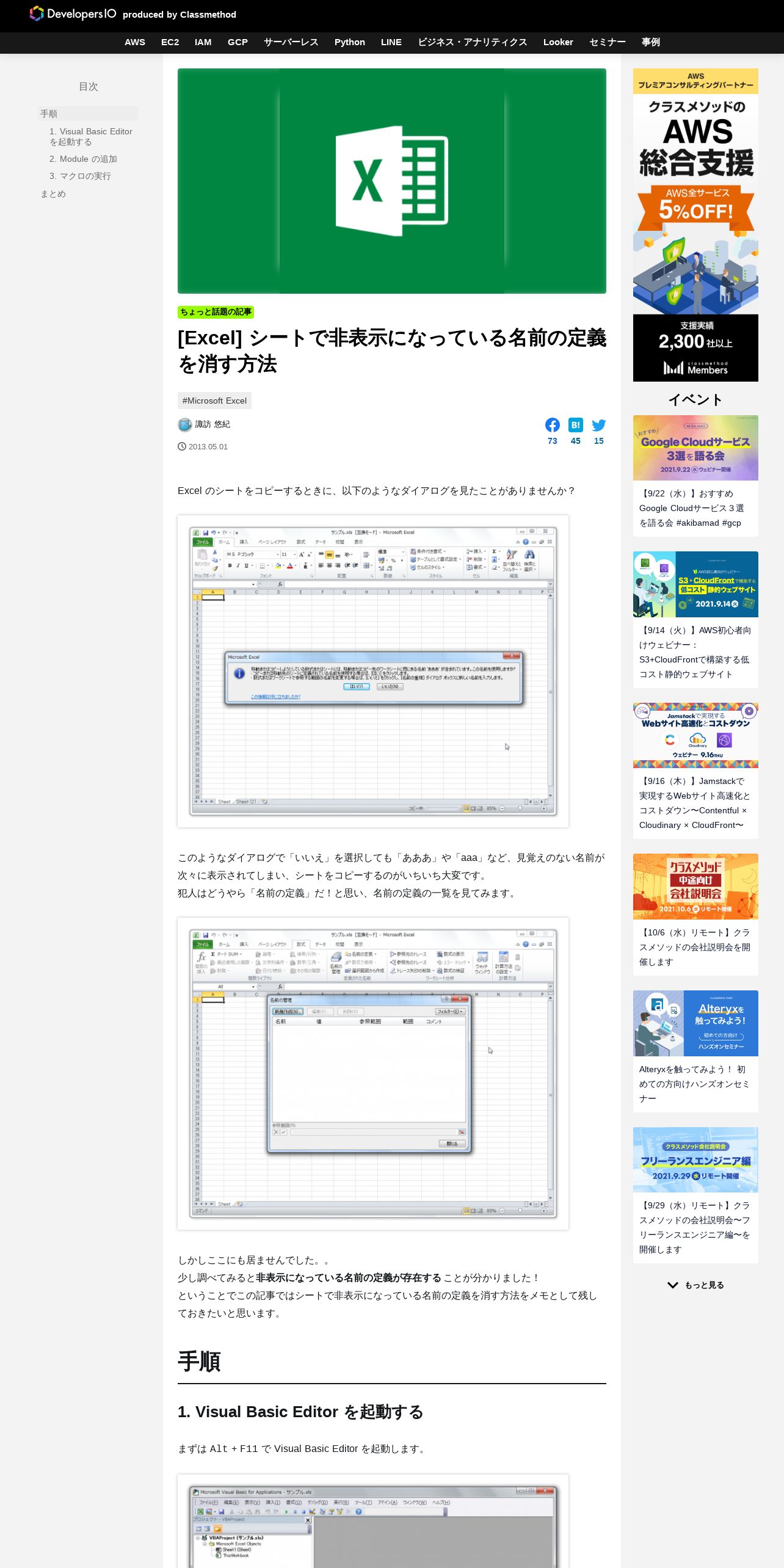Enlarge the Visual Basic for Applications screenshot
This screenshot has height=1568, width=784.
coord(373,1521)
